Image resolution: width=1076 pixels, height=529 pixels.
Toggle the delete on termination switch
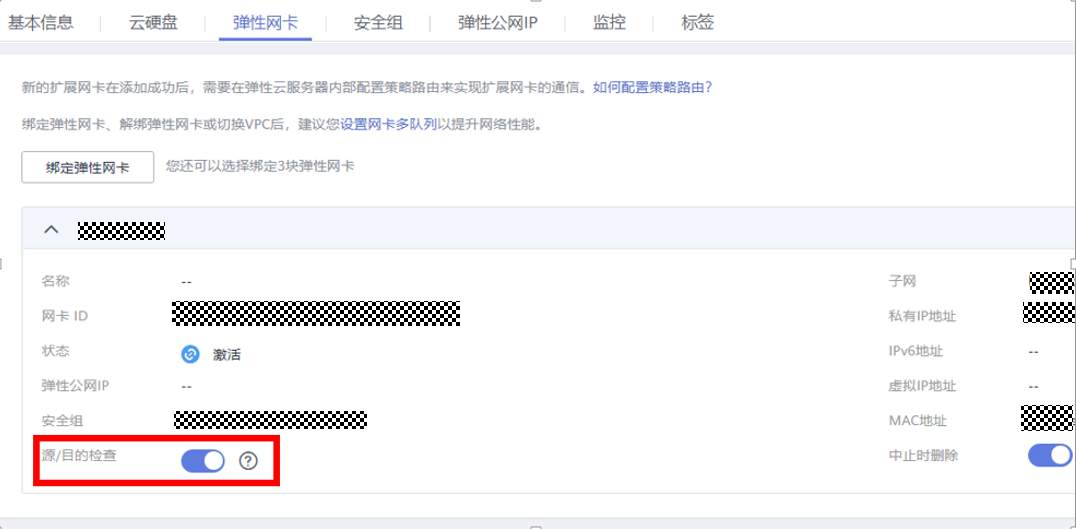point(1050,455)
